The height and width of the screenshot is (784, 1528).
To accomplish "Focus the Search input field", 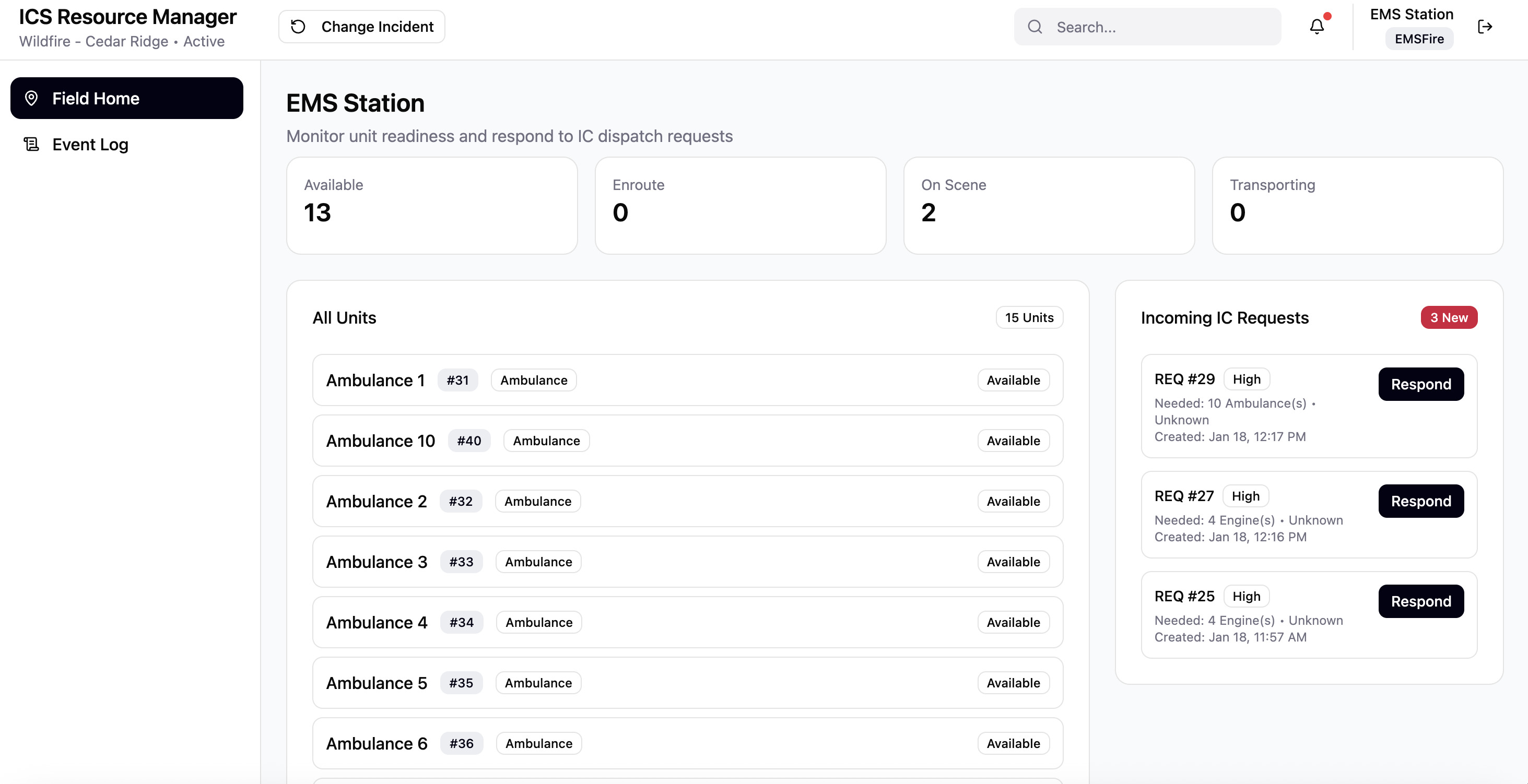I will pos(1162,27).
